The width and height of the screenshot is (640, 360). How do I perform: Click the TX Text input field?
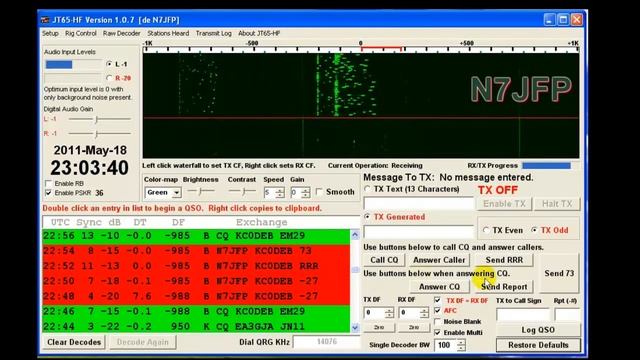pos(418,204)
